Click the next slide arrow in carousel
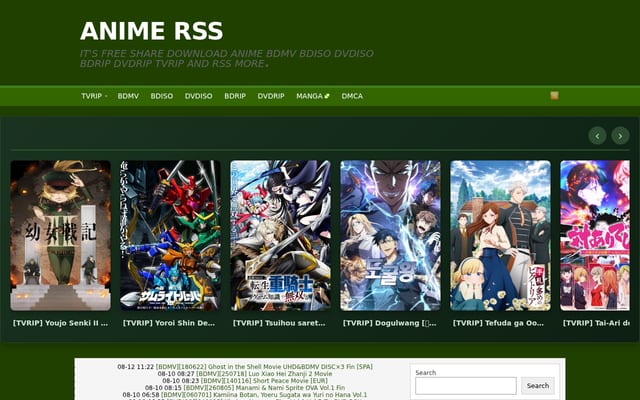 click(620, 136)
